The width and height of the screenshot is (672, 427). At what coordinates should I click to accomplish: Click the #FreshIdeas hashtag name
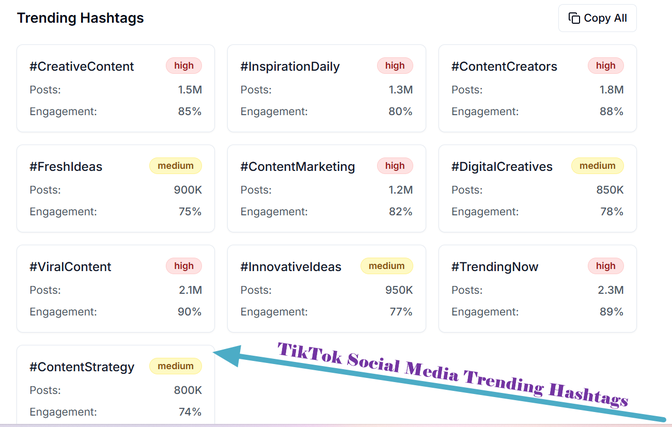pos(66,167)
